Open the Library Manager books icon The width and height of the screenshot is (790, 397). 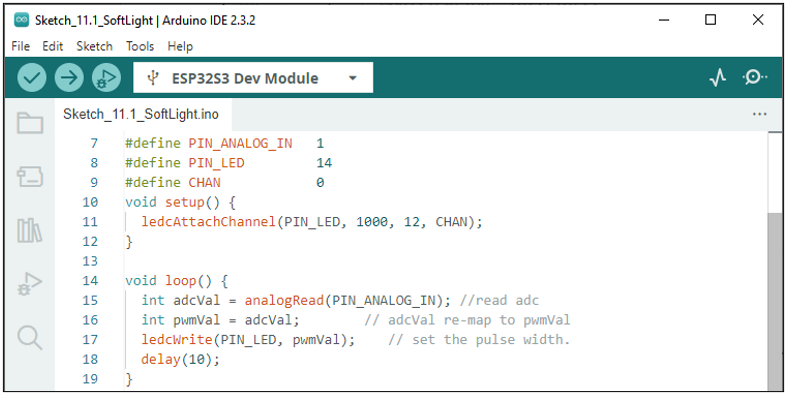coord(30,231)
